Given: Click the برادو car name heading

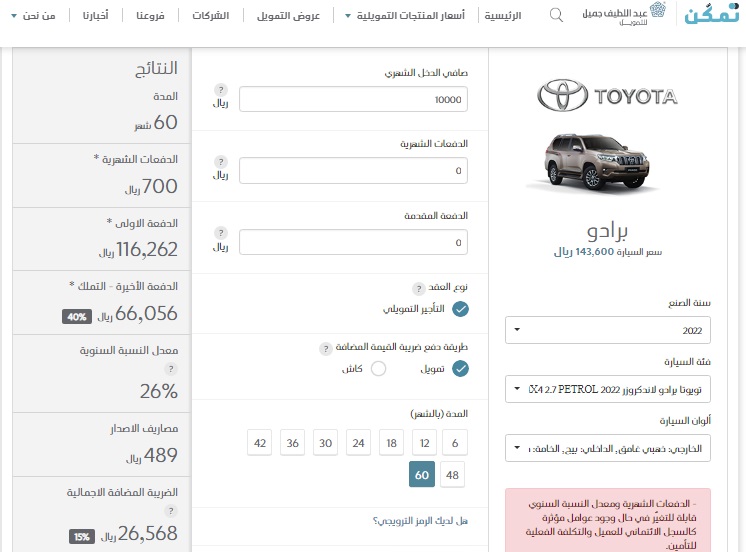Looking at the screenshot, I should [x=608, y=231].
